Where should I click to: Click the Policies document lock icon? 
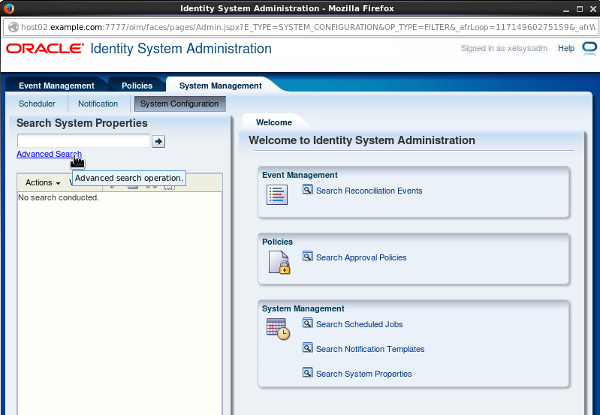tap(279, 262)
